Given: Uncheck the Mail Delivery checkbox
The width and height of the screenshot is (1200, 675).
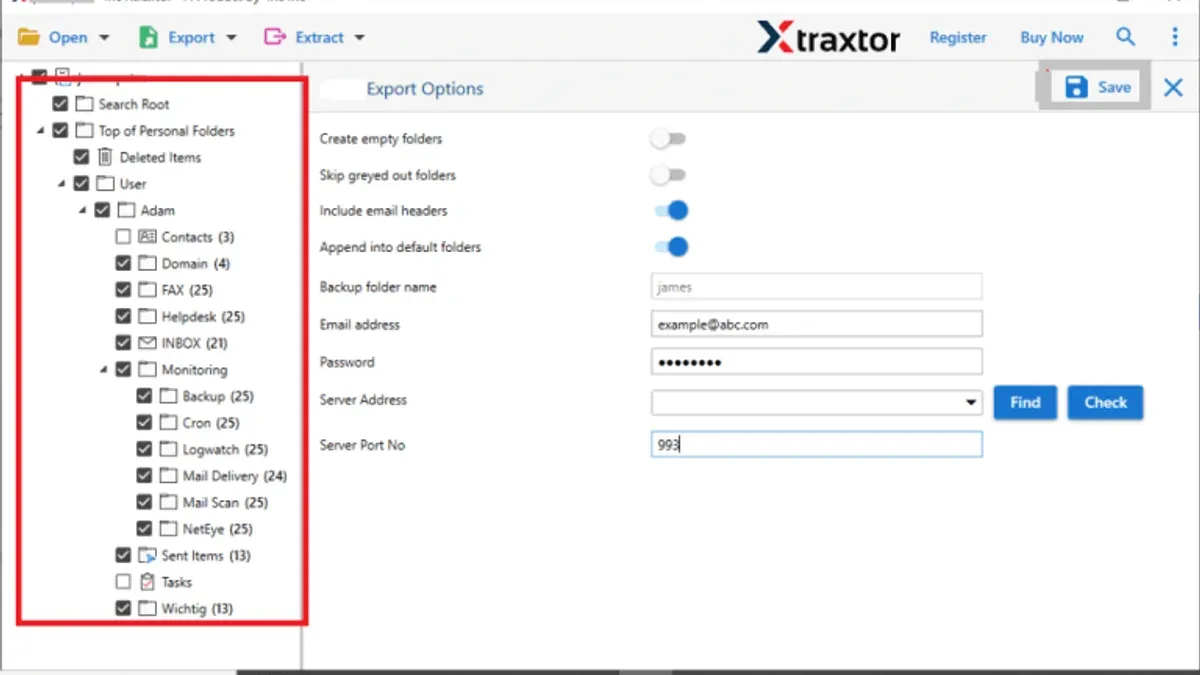Looking at the screenshot, I should [x=144, y=476].
